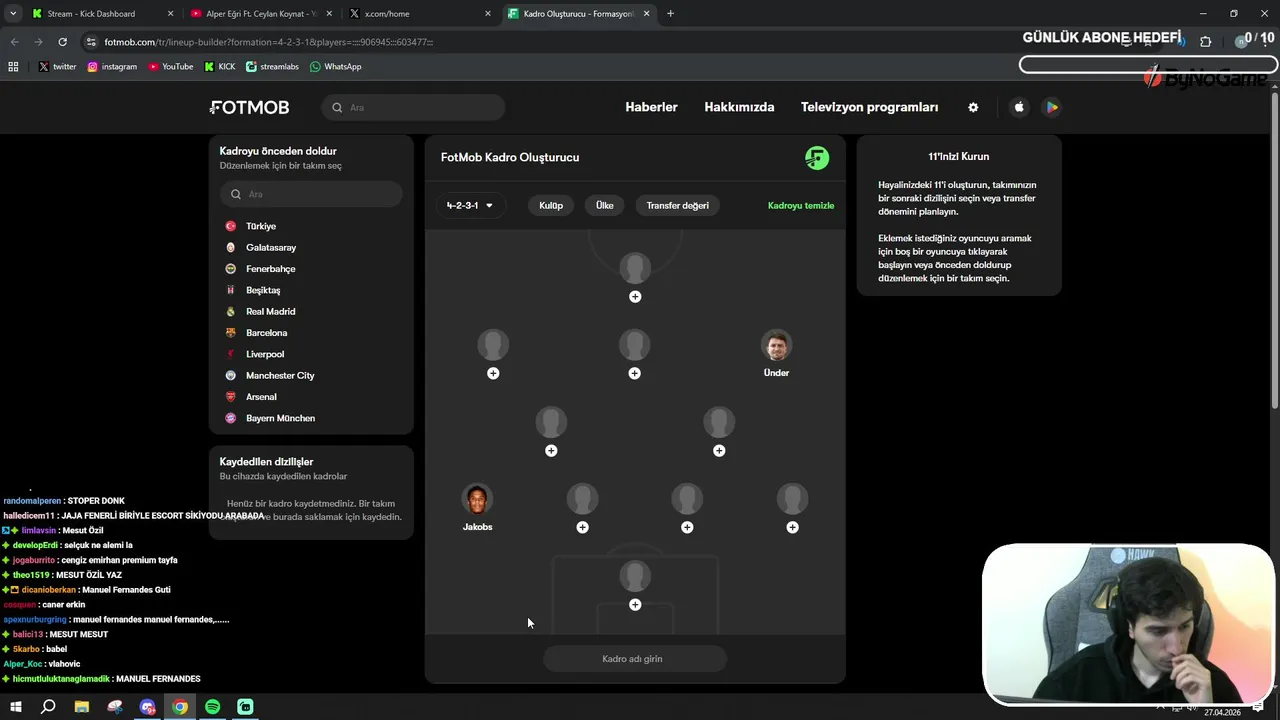Screen dimensions: 1280x720
Task: Open the instagram bookmark
Action: point(112,66)
